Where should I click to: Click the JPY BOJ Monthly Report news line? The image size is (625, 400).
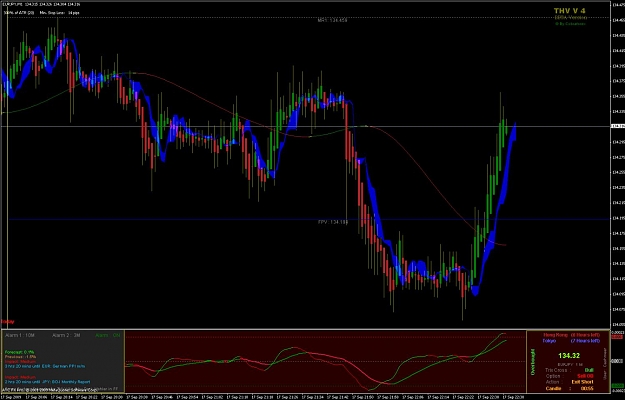click(47, 382)
